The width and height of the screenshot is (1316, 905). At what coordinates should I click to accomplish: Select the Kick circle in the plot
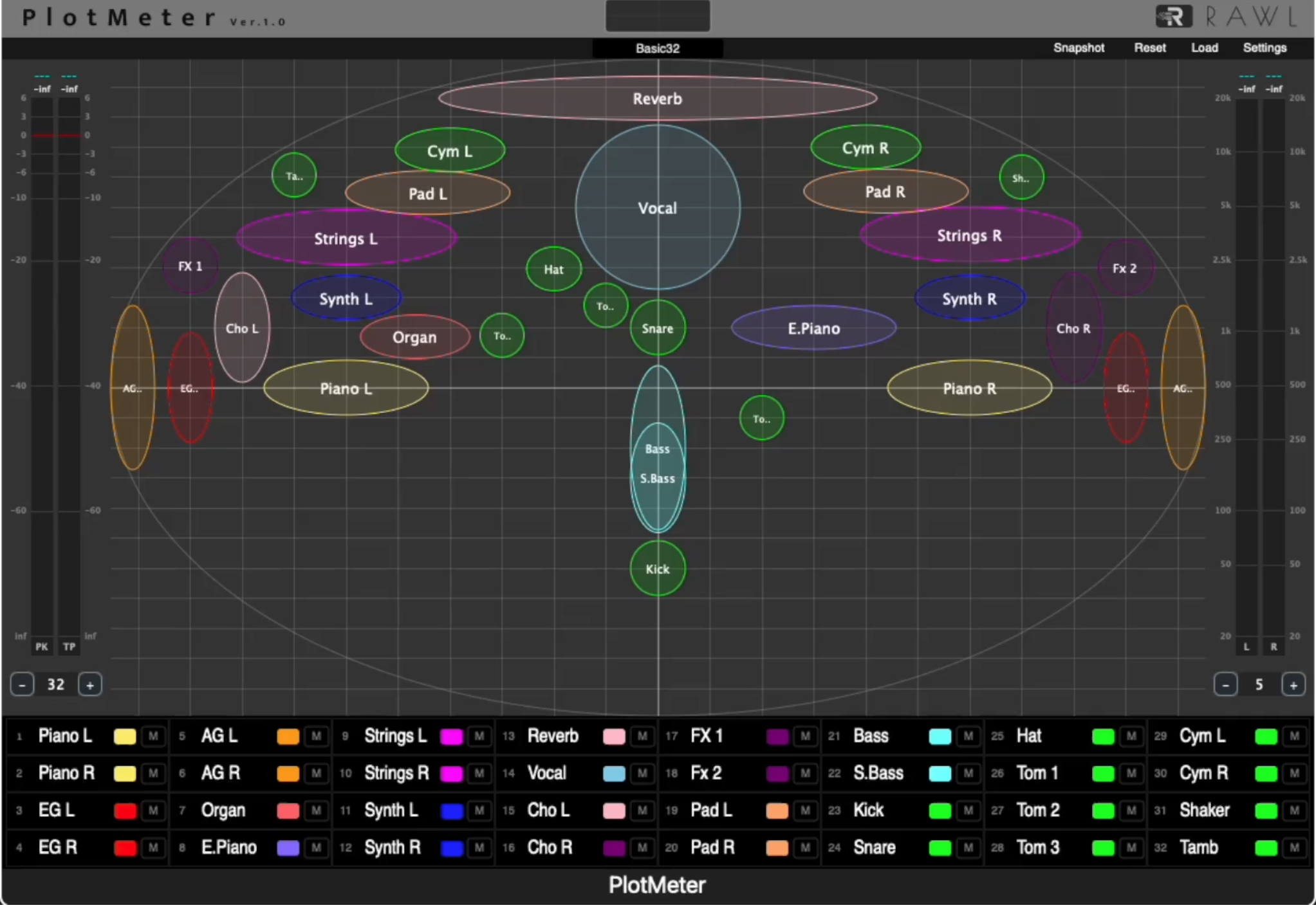pos(657,569)
